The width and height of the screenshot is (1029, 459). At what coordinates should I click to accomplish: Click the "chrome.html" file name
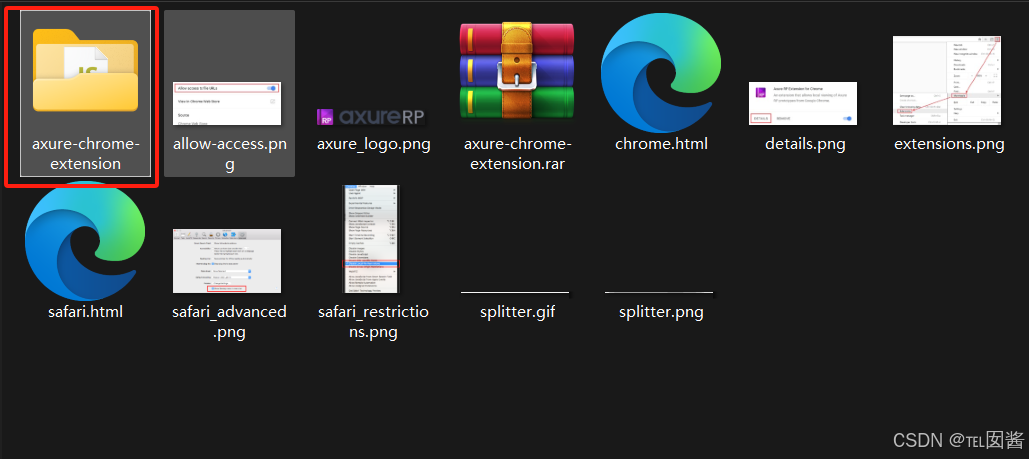coord(662,144)
